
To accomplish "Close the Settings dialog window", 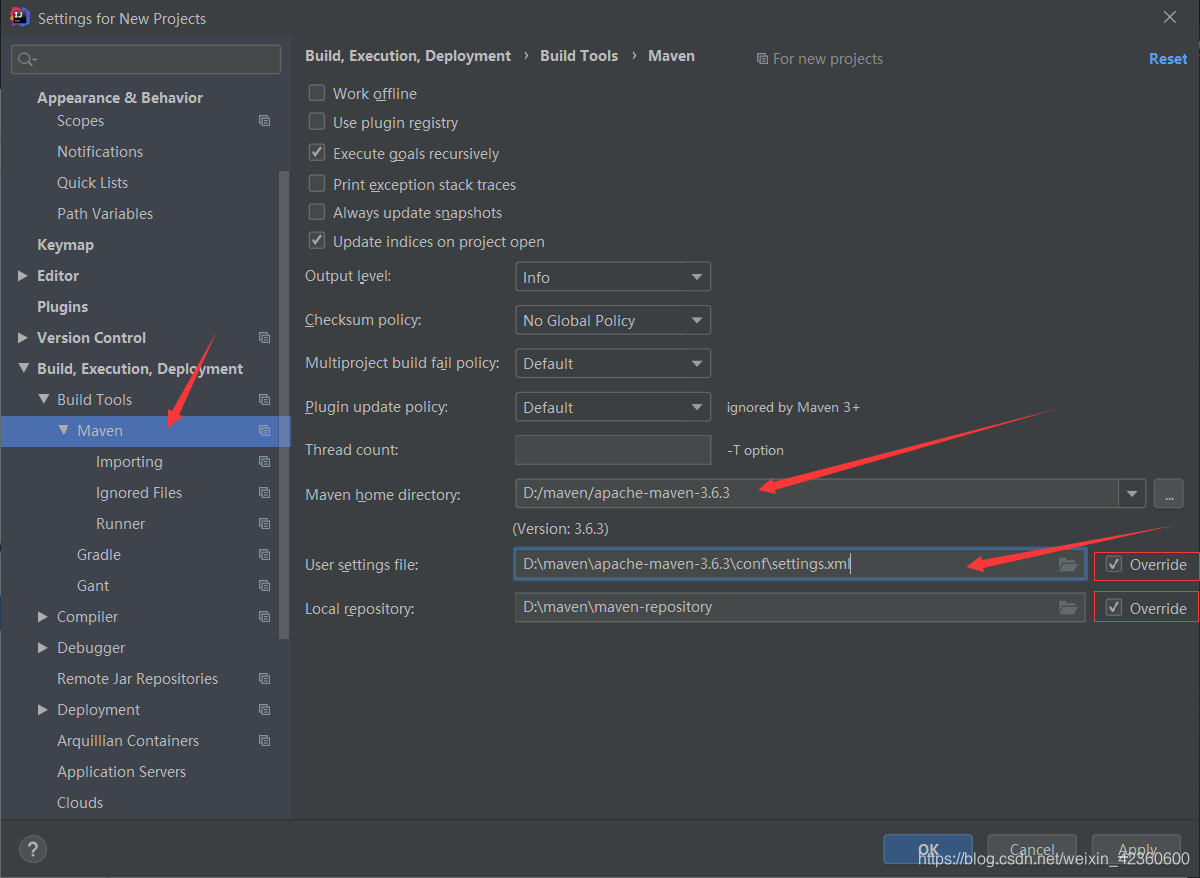I will (x=1169, y=17).
